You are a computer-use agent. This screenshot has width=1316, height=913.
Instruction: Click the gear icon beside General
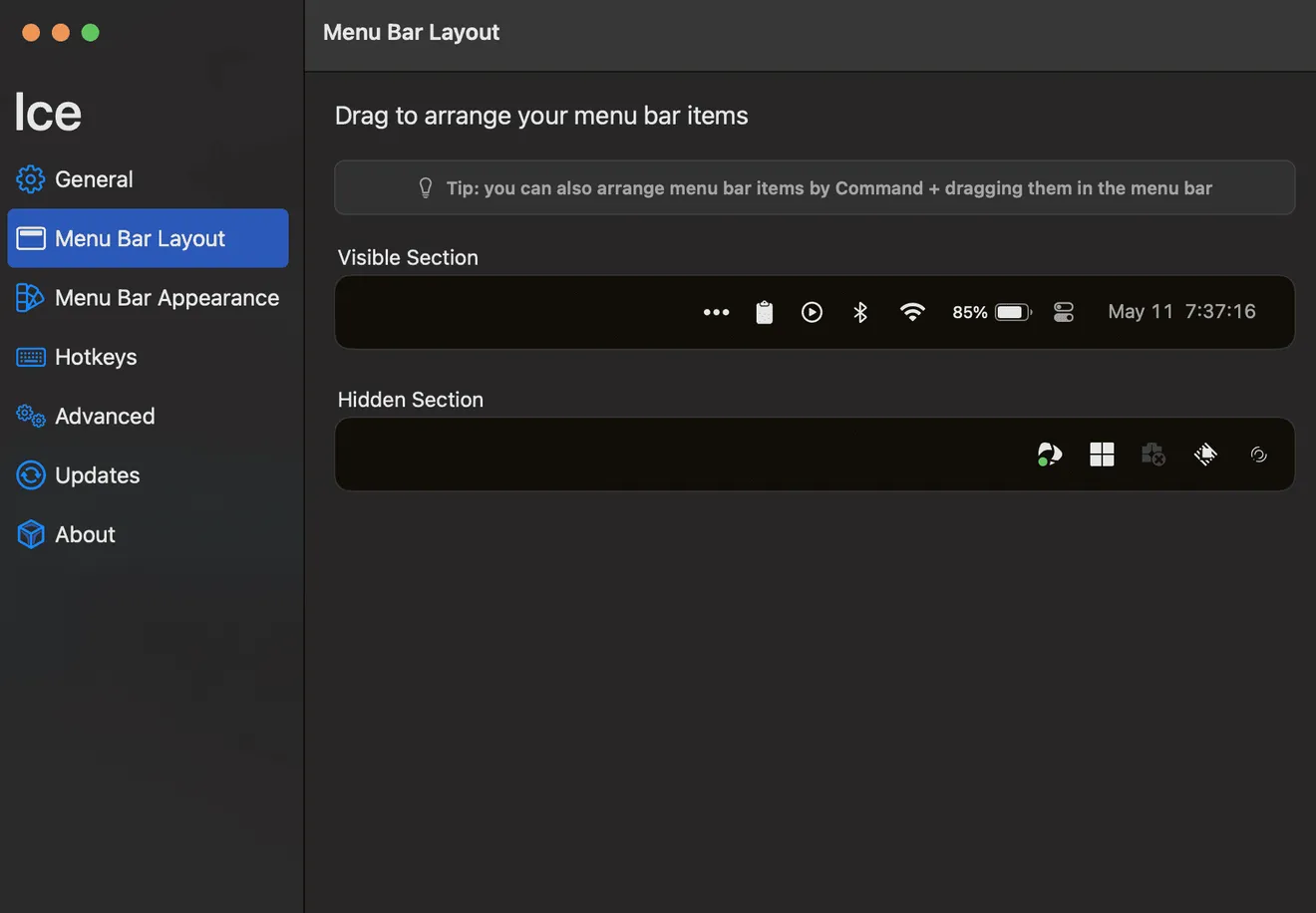point(31,179)
